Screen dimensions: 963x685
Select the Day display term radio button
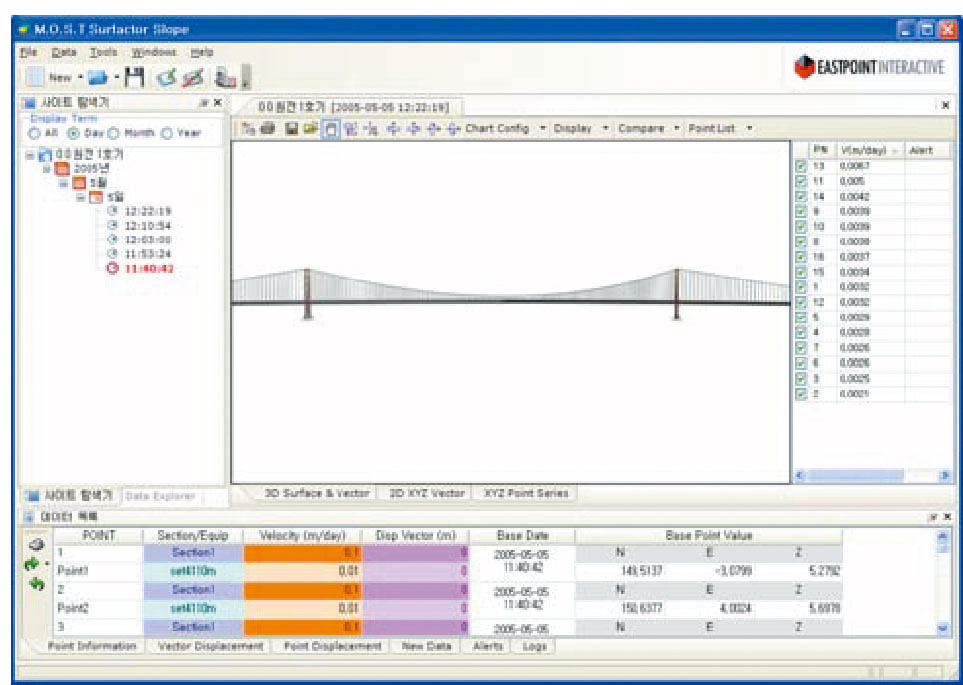73,132
